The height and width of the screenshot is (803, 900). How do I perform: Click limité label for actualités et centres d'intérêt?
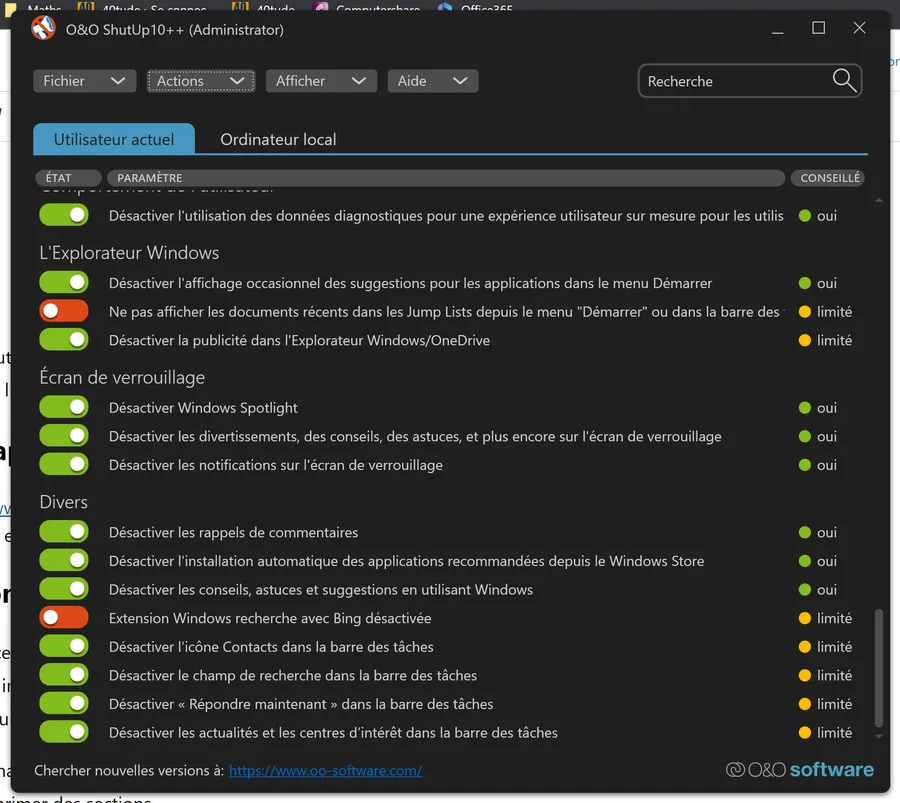(x=835, y=733)
